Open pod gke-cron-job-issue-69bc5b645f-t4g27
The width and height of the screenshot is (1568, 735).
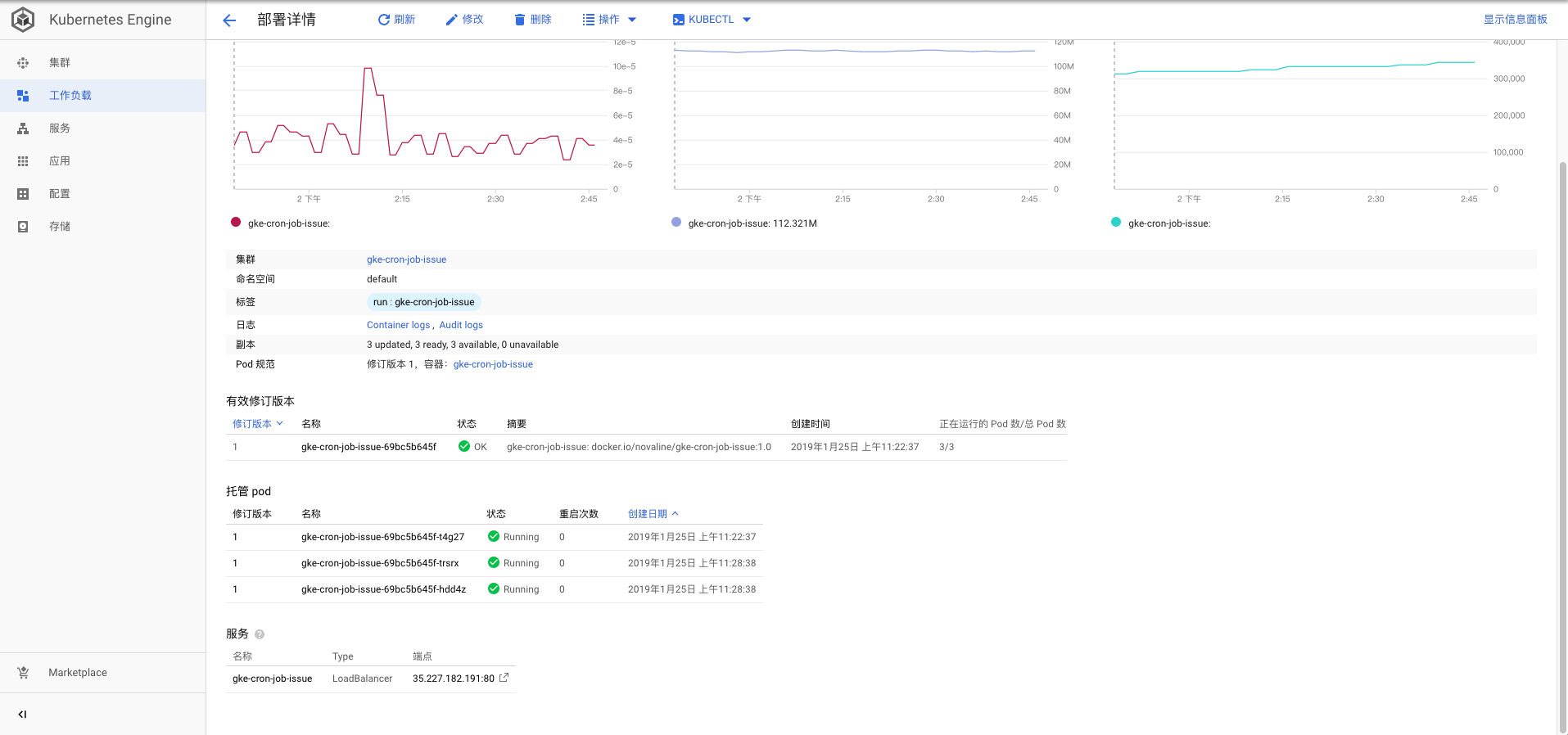click(x=382, y=537)
